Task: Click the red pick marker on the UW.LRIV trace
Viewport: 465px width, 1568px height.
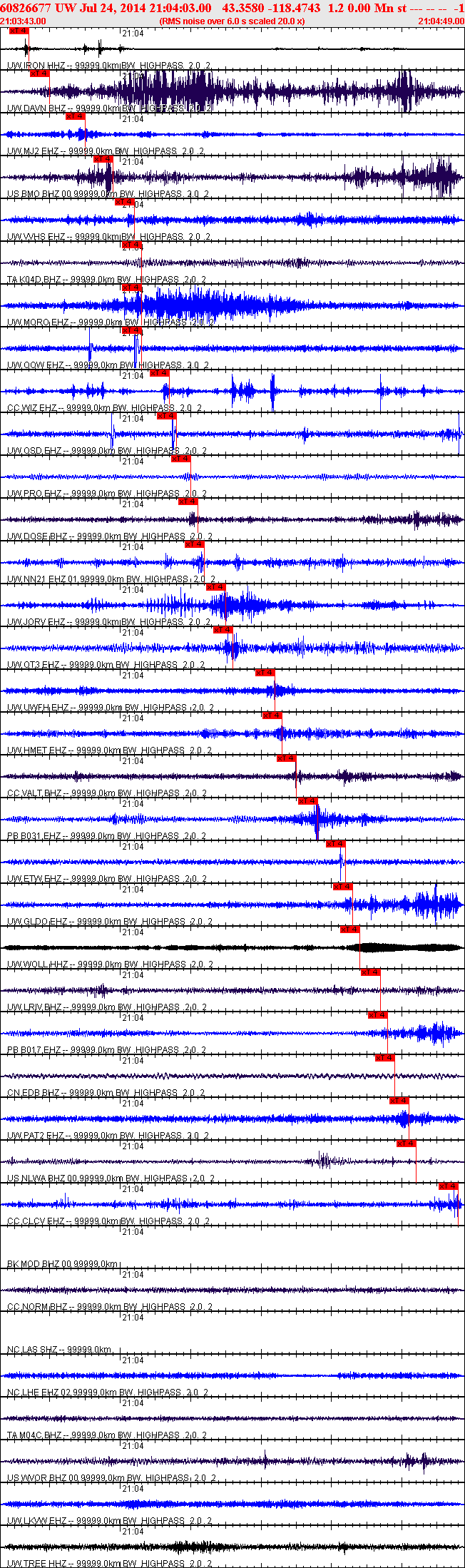Action: (371, 972)
